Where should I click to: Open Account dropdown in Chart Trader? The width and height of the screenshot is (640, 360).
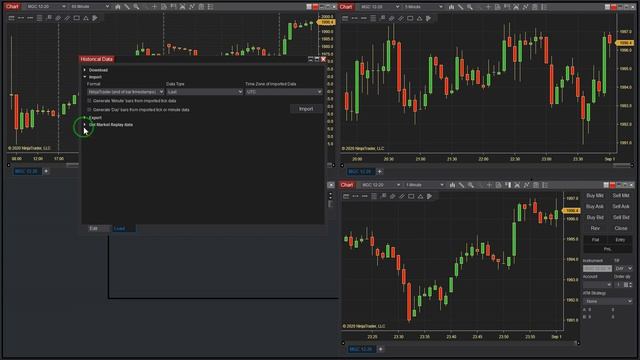(597, 284)
